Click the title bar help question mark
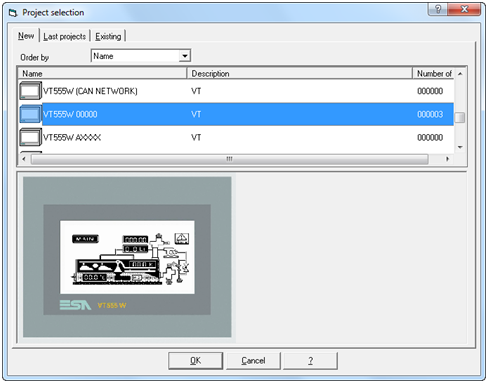Viewport: 488px width, 383px height. point(438,9)
